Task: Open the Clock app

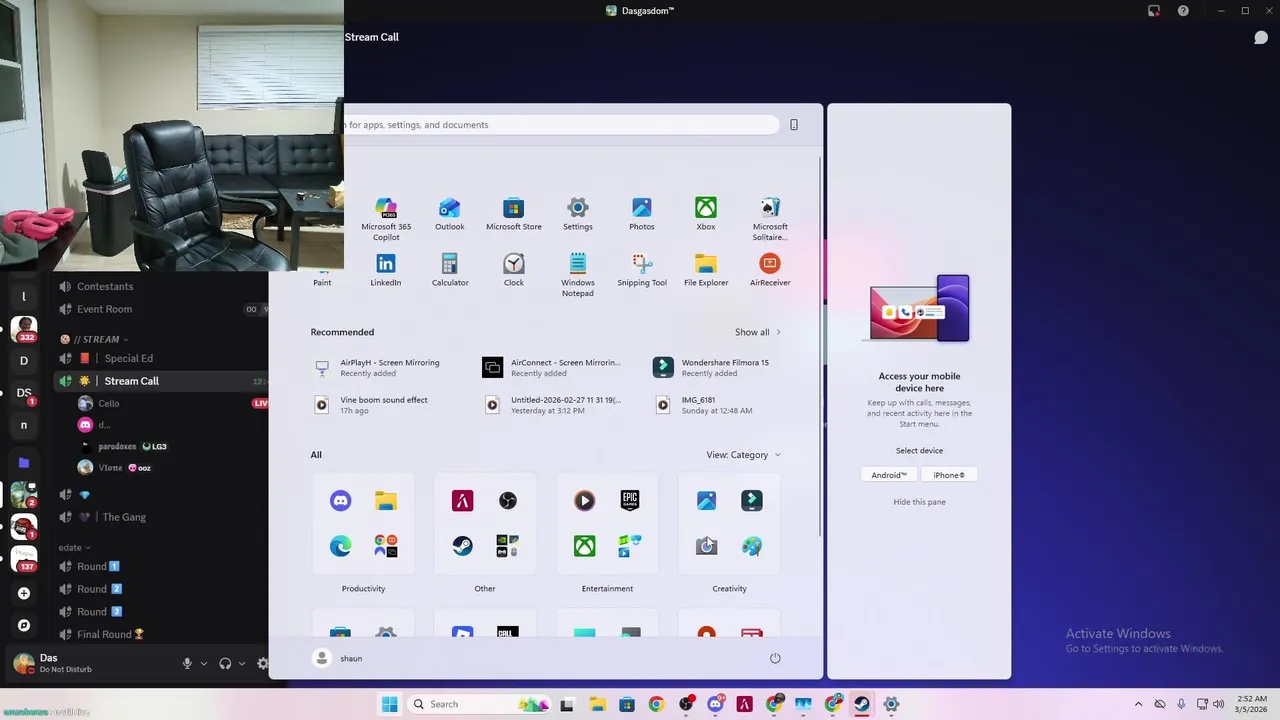Action: (514, 270)
